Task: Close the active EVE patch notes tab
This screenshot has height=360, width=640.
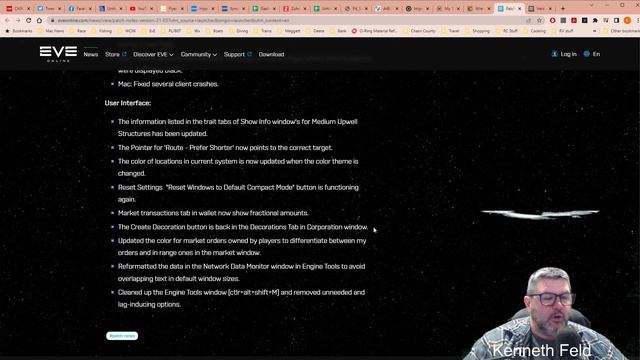Action: tap(520, 9)
